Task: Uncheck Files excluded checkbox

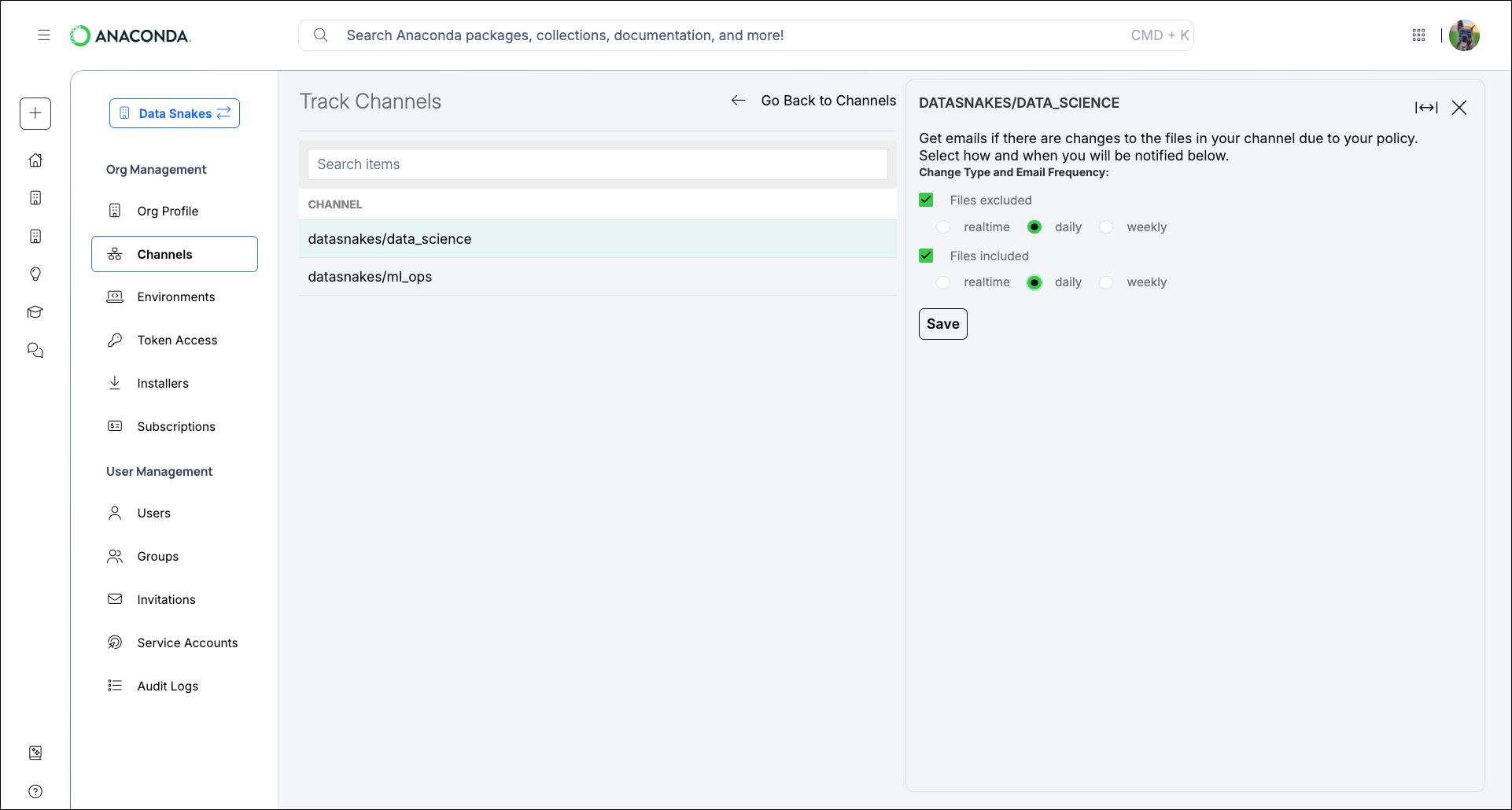Action: pos(926,200)
